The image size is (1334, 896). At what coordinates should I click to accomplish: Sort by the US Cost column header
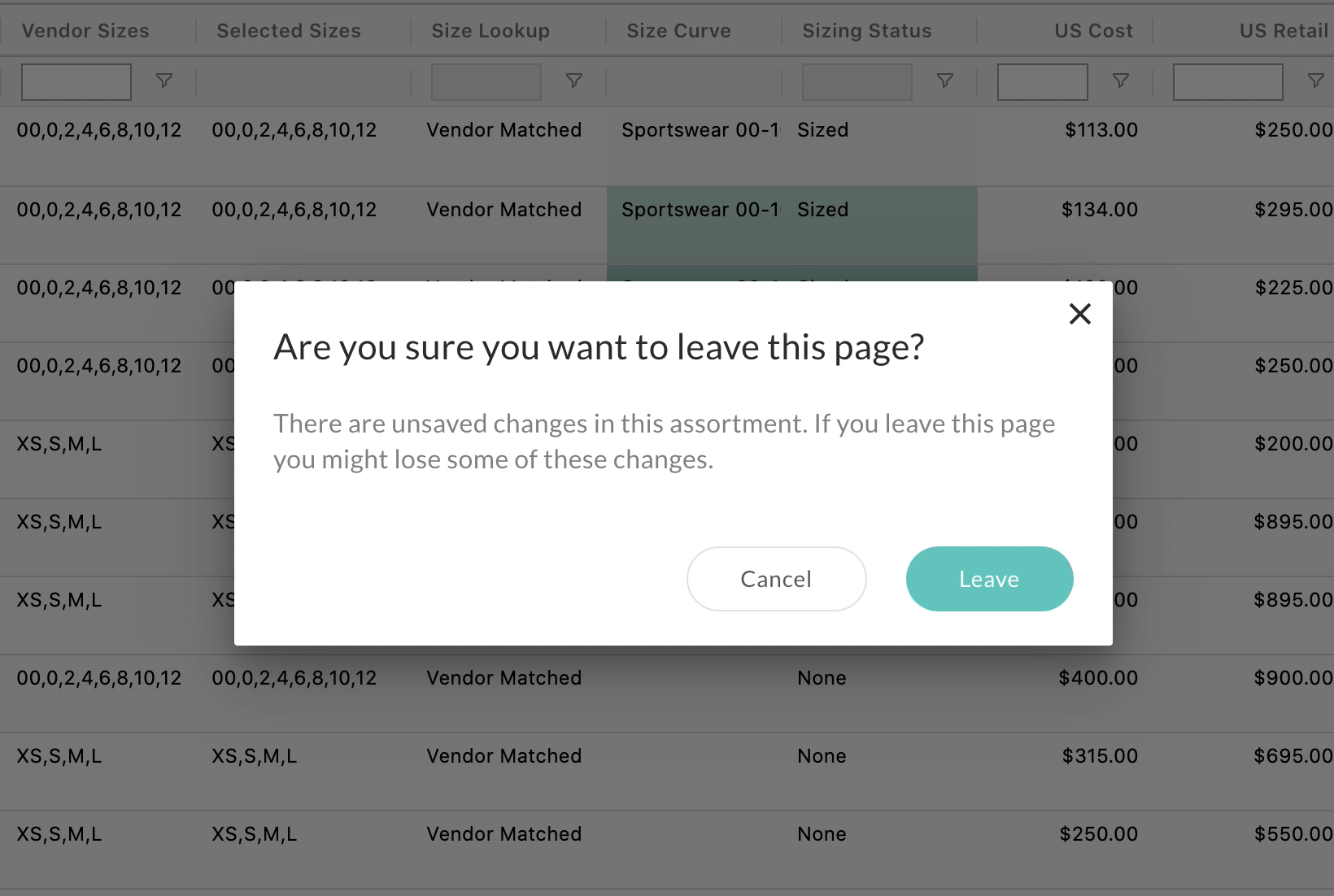click(x=1093, y=31)
